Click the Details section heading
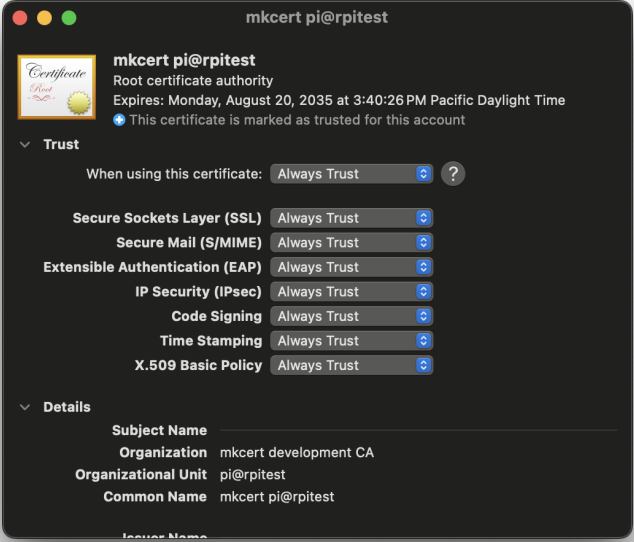This screenshot has height=542, width=634. (67, 407)
